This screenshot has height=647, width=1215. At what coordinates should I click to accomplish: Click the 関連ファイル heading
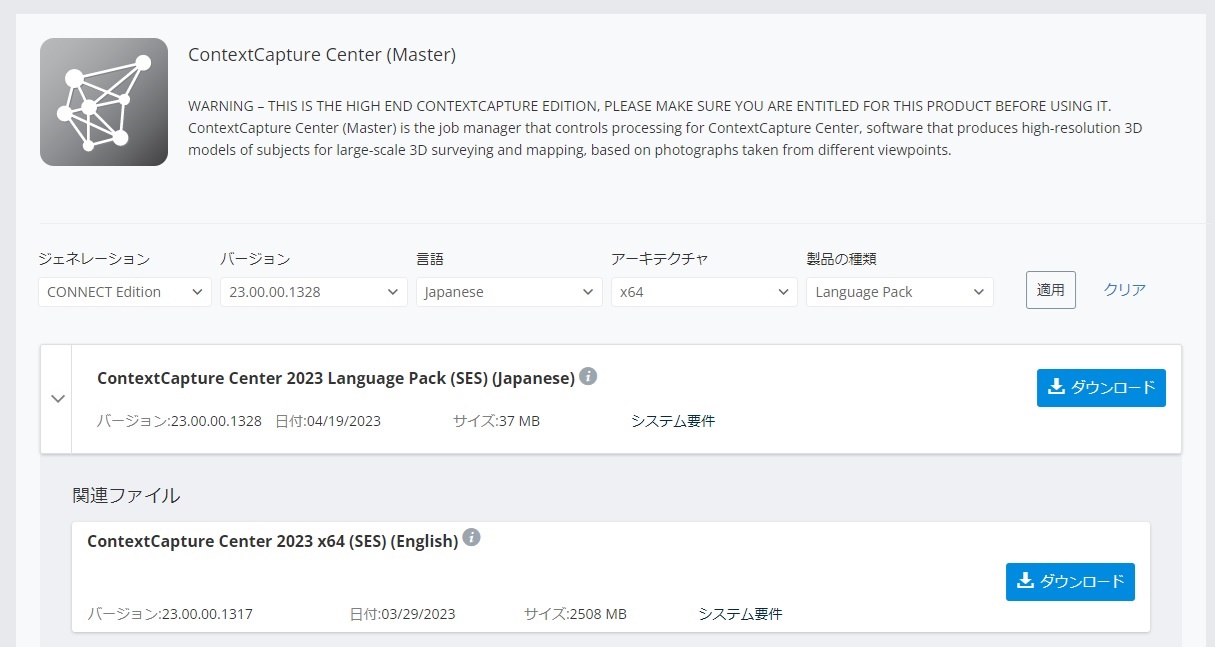point(126,495)
